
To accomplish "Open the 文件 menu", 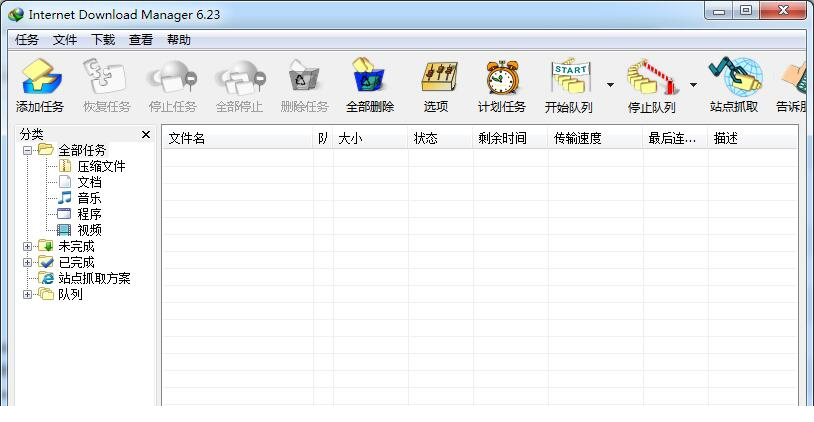I will coord(65,40).
